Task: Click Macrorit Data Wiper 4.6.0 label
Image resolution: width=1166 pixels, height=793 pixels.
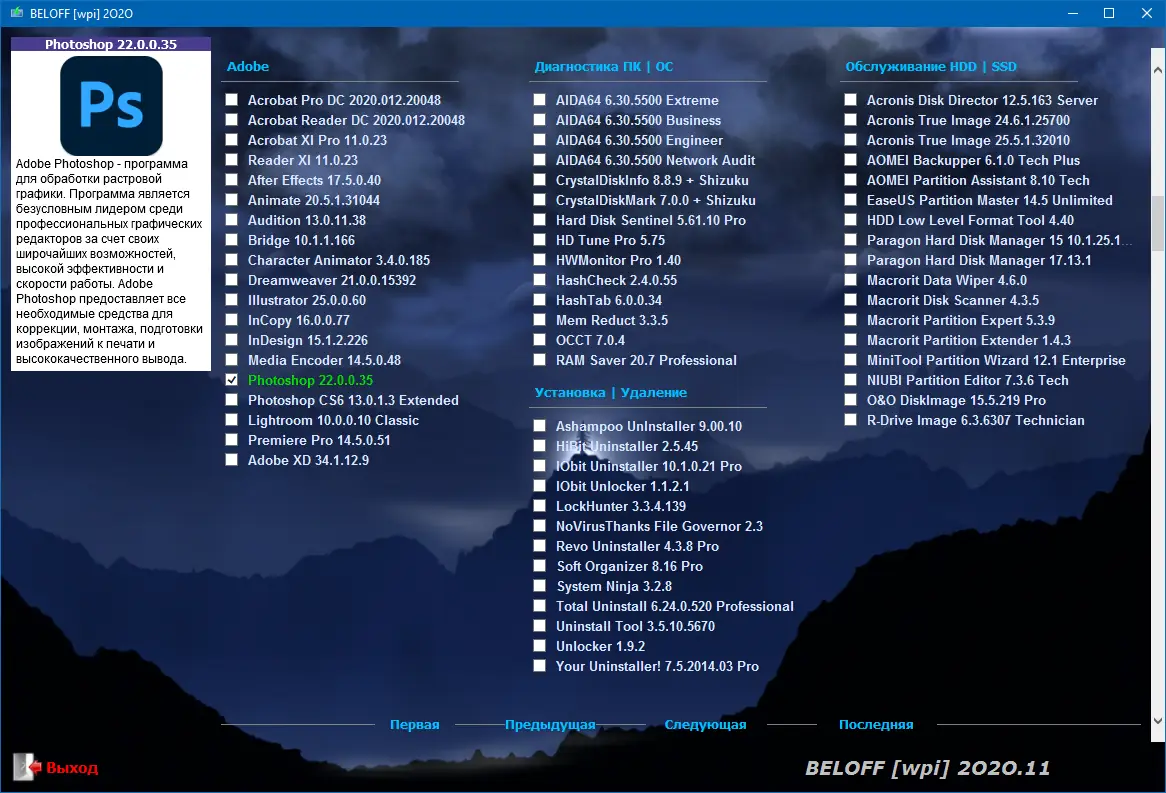Action: pos(947,280)
